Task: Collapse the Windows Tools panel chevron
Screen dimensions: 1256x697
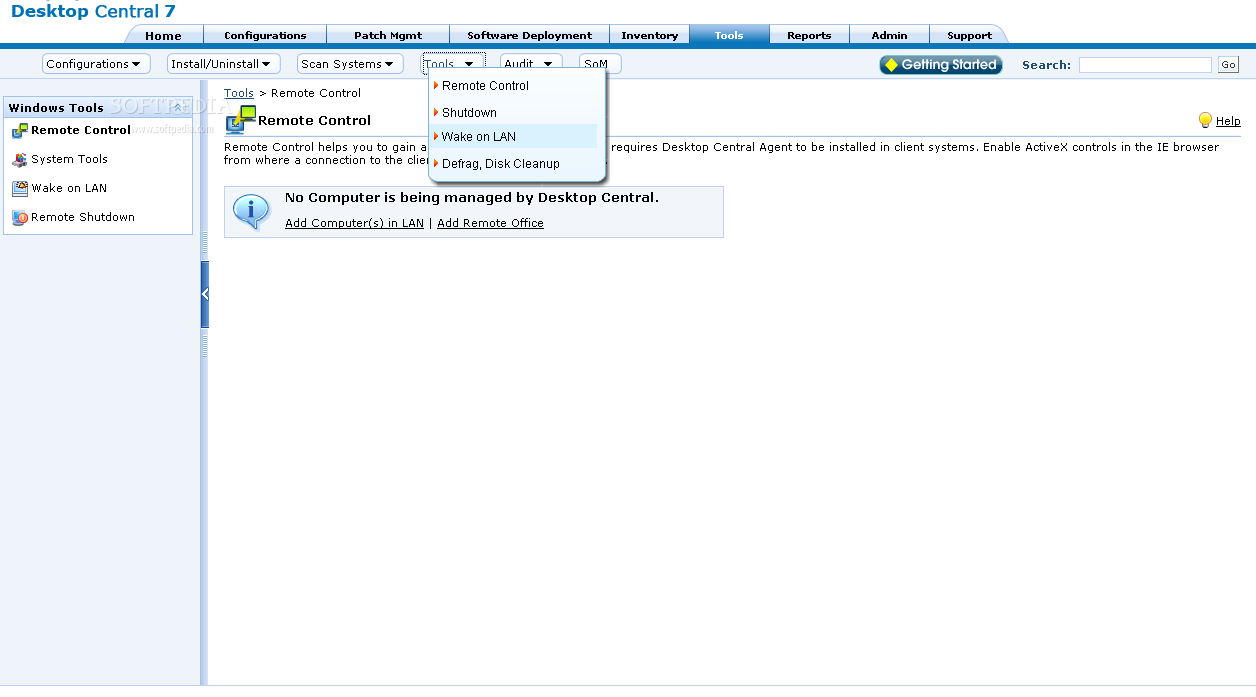Action: click(x=177, y=107)
